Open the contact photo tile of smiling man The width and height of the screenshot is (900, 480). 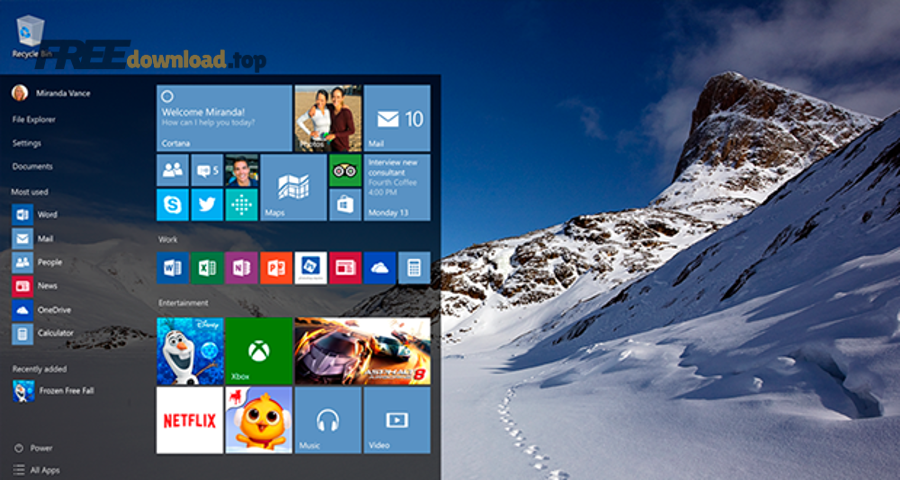coord(242,170)
